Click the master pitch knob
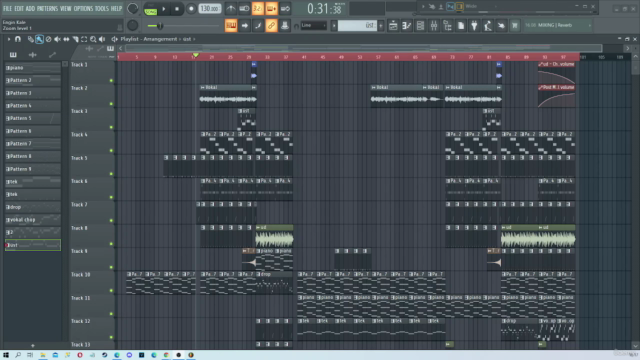 132,25
